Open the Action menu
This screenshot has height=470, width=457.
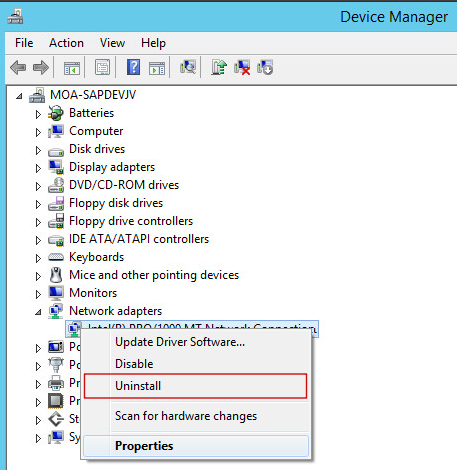[x=66, y=43]
